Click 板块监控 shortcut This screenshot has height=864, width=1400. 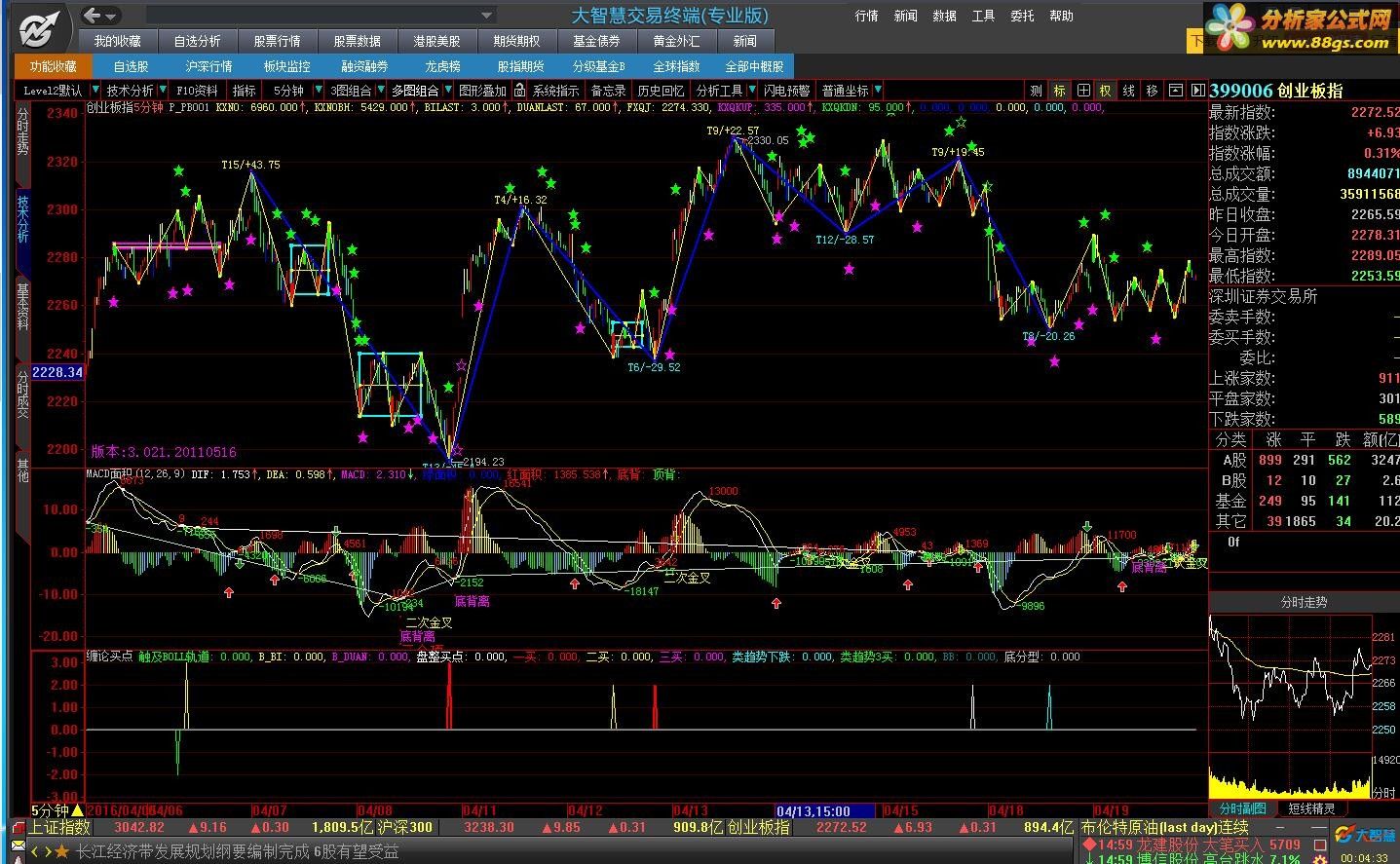(286, 66)
